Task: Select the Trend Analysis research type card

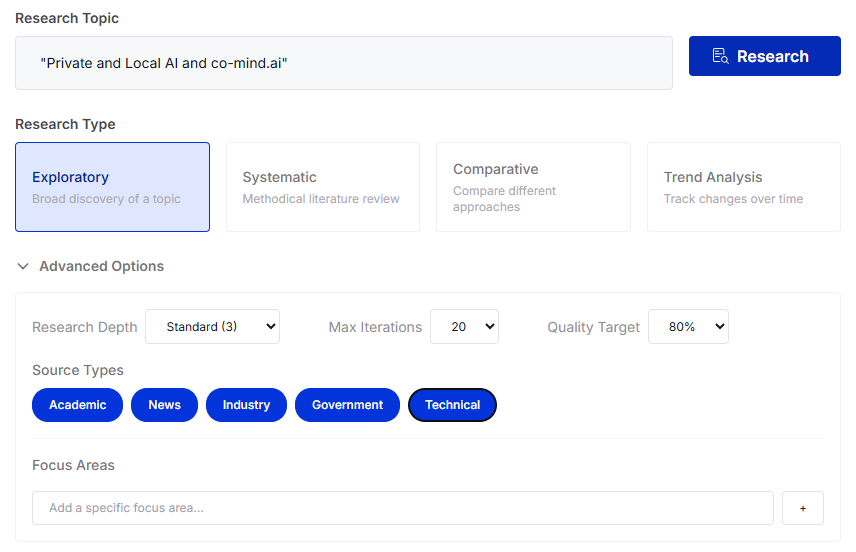Action: pyautogui.click(x=744, y=187)
